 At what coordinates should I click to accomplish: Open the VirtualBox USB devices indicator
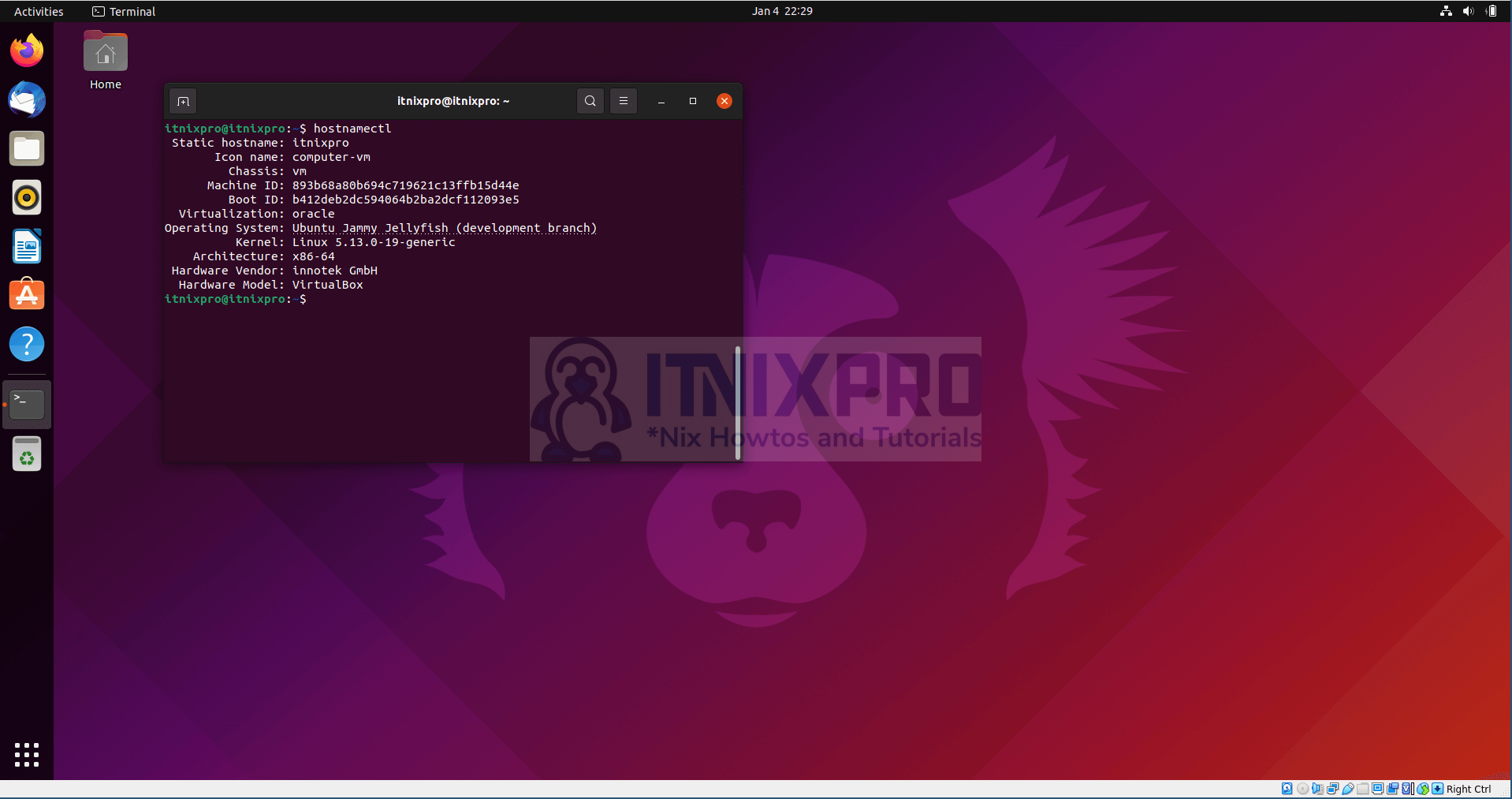(1348, 788)
